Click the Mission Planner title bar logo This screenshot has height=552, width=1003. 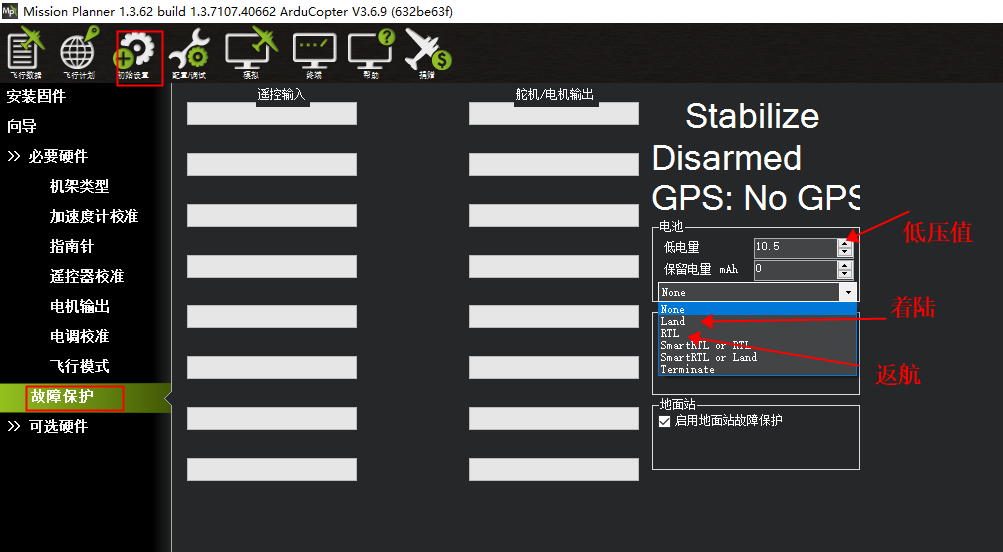tap(9, 11)
